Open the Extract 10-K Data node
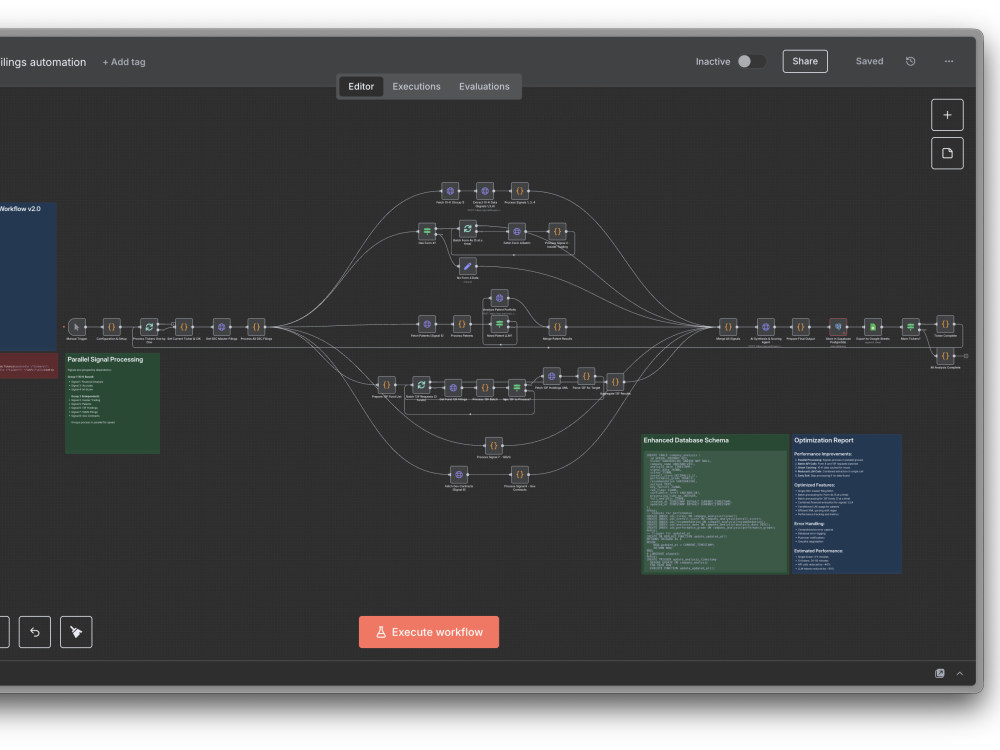This screenshot has width=1000, height=750. 485,191
